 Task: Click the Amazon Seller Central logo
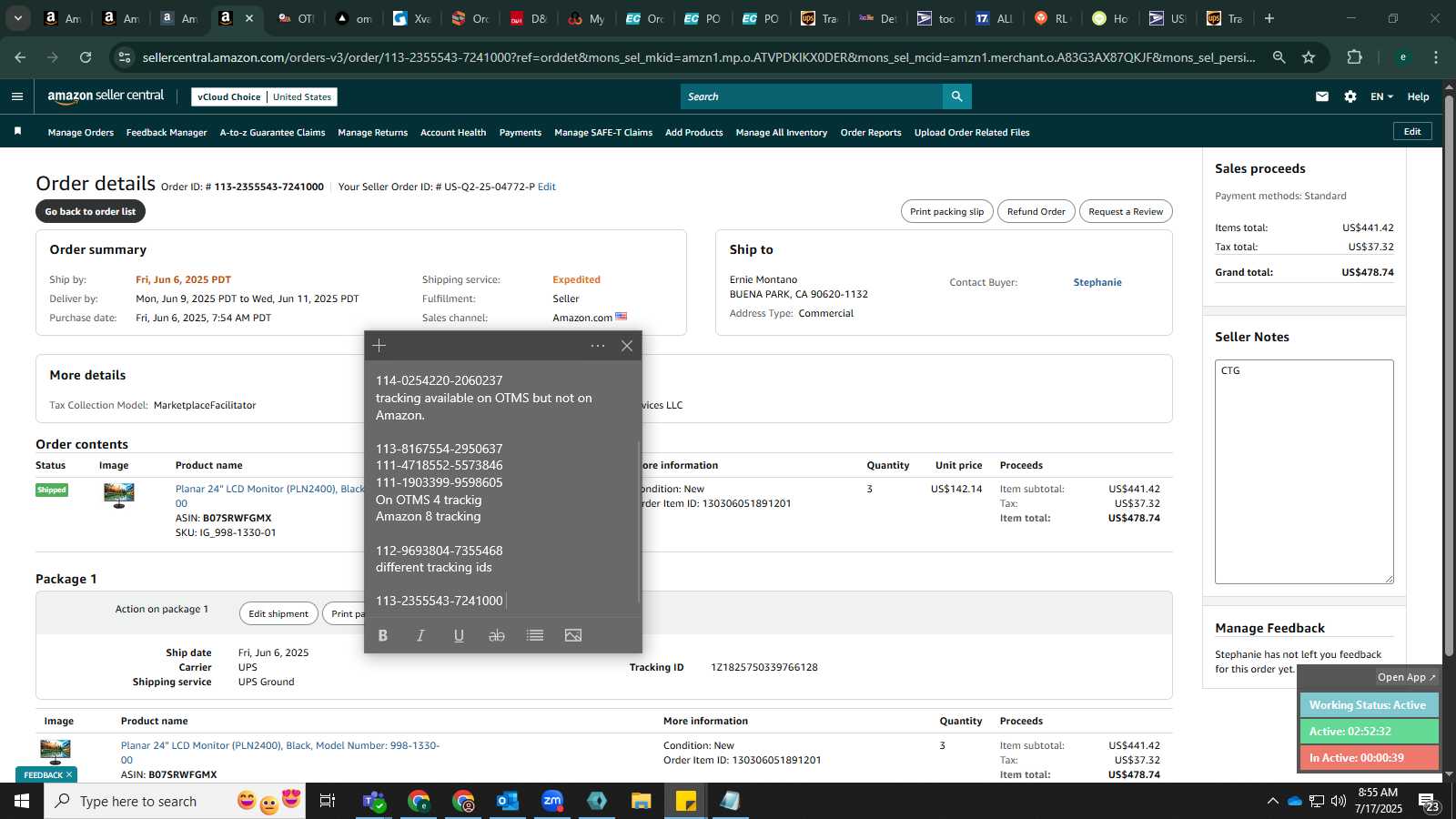106,96
